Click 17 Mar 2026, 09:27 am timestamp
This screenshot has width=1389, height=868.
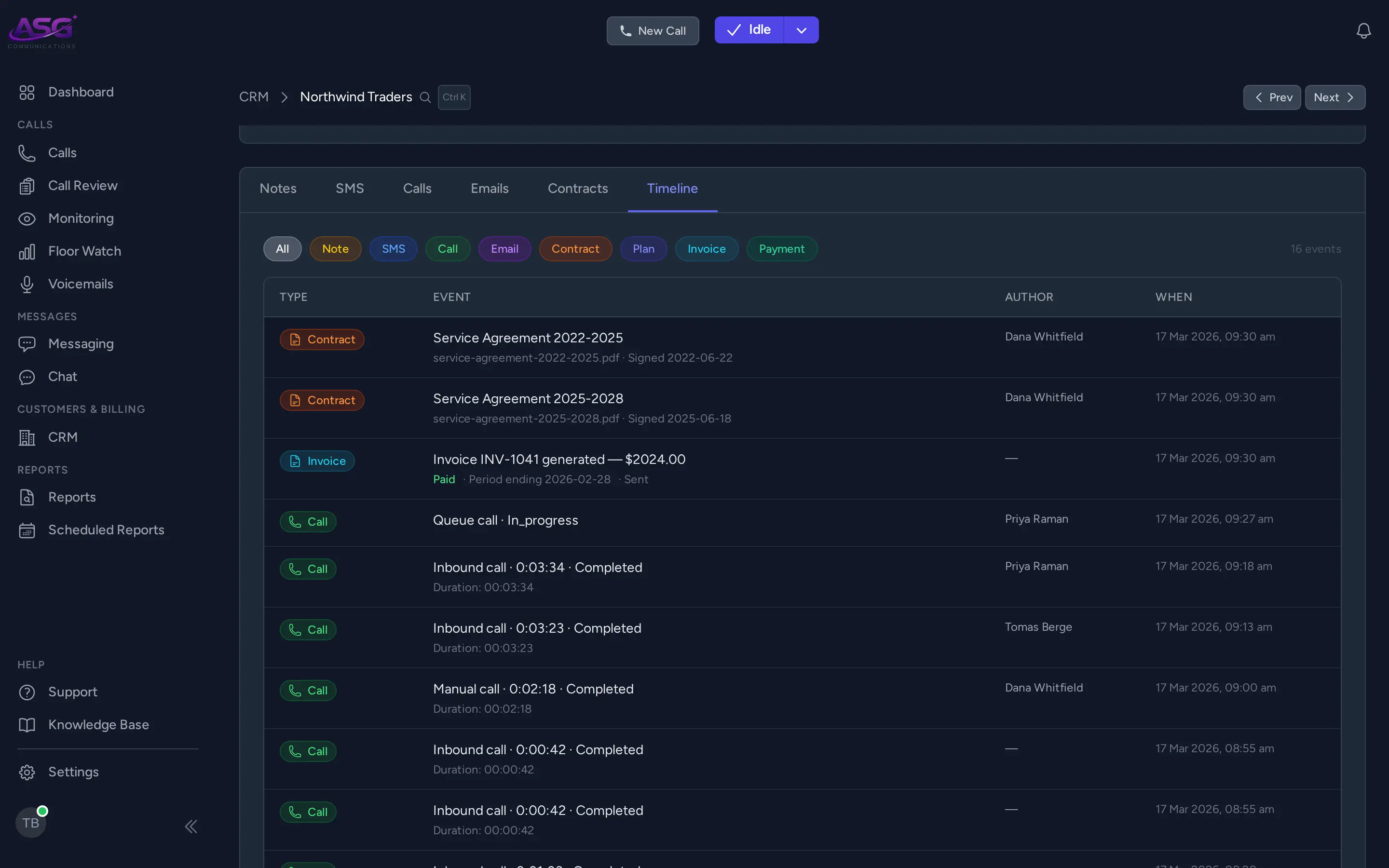[1214, 519]
